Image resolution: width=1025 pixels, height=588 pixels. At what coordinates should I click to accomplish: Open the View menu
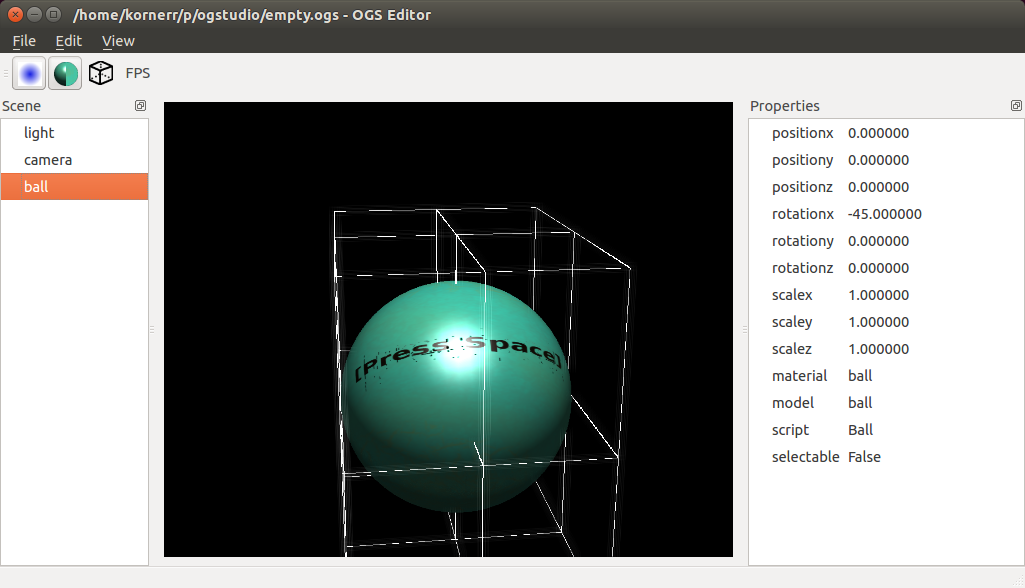click(x=118, y=41)
